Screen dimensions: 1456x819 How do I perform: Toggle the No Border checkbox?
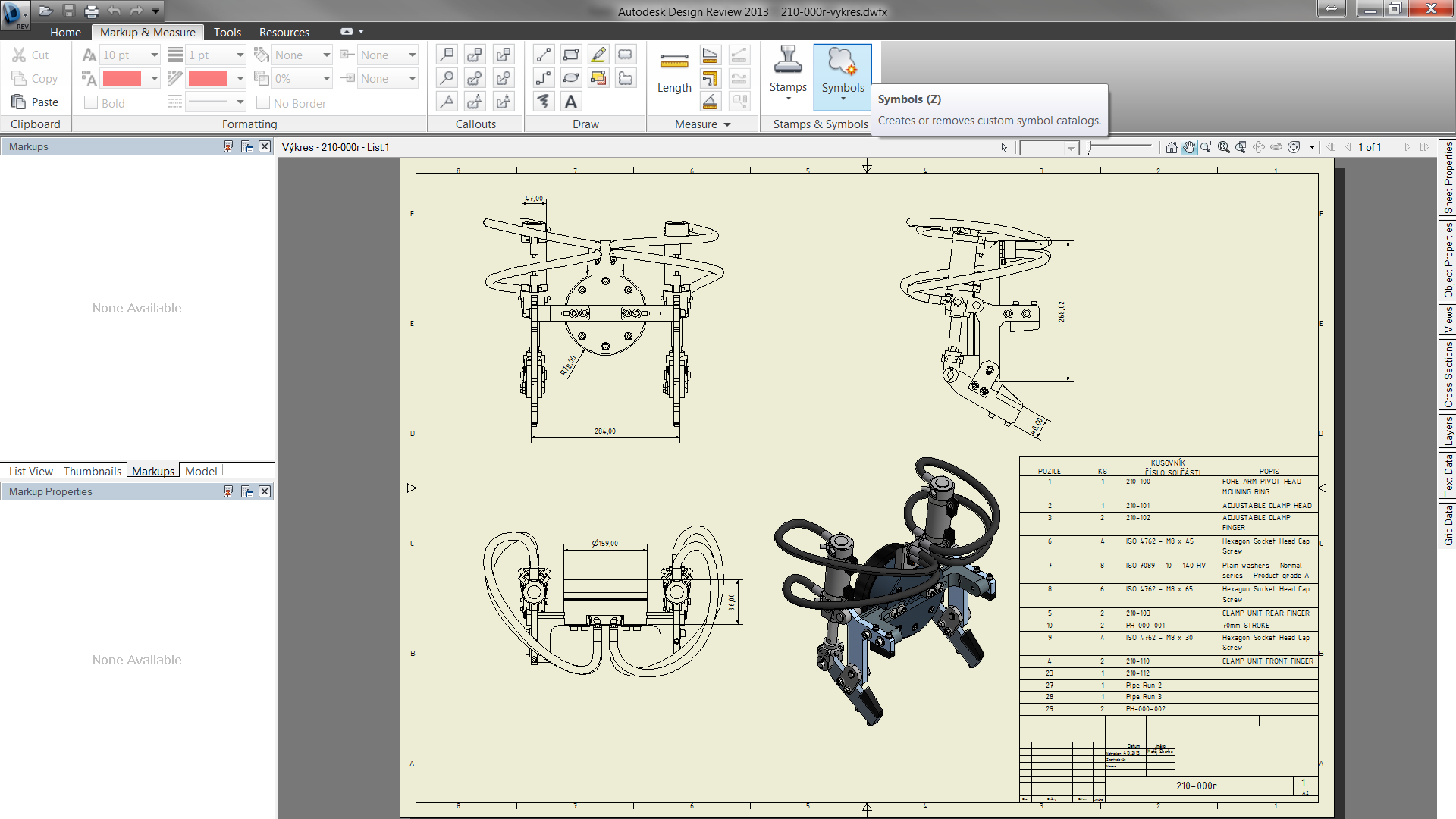coord(263,103)
